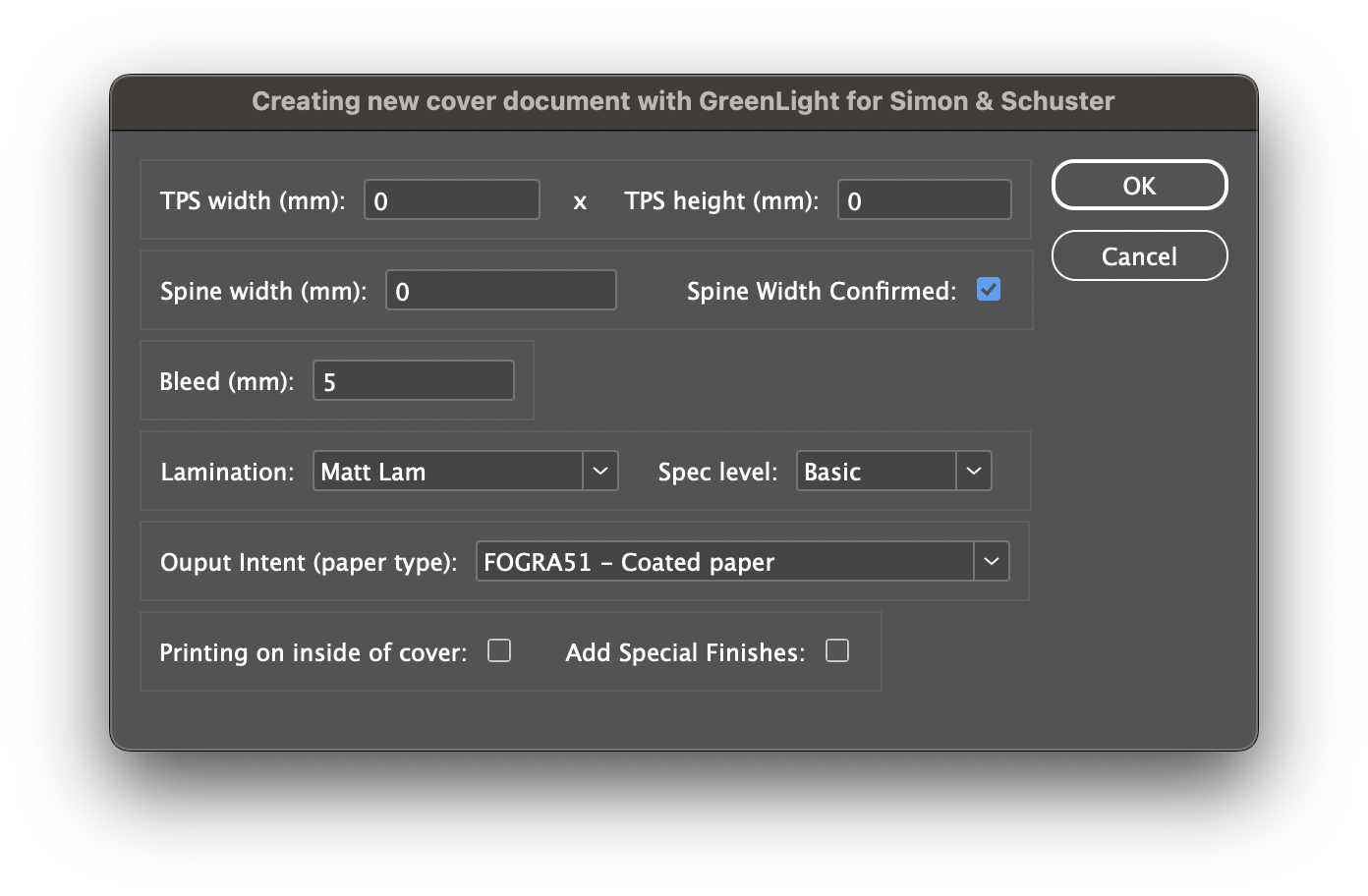Select the 'Spec level:' label
The image size is (1368, 896).
(x=717, y=473)
